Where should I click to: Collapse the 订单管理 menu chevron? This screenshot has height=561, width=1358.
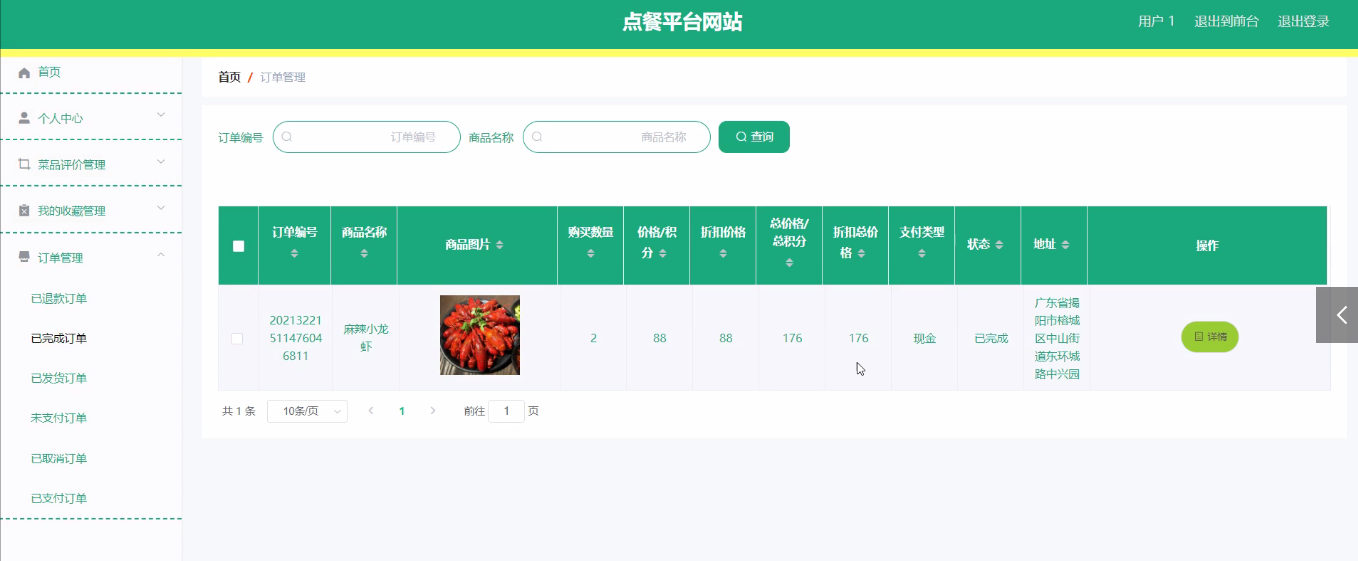click(x=161, y=257)
